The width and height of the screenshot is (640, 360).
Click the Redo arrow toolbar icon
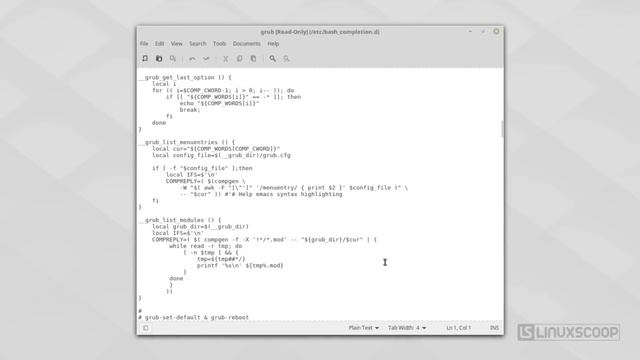(206, 59)
